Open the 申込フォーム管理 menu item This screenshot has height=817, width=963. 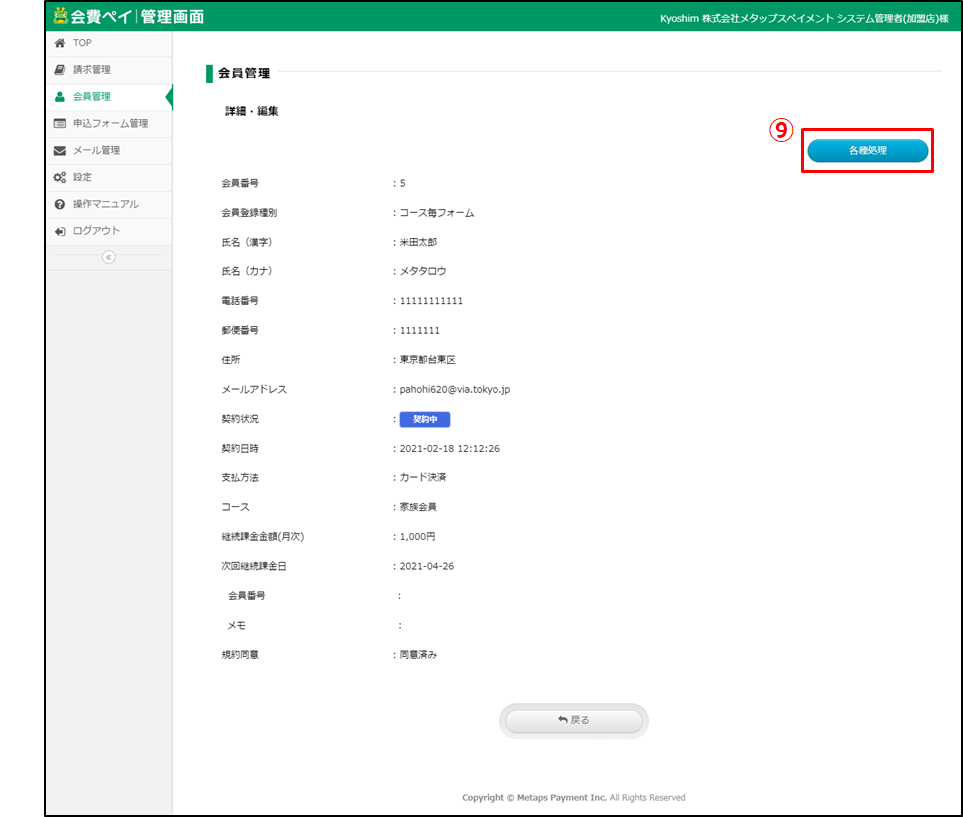point(110,124)
